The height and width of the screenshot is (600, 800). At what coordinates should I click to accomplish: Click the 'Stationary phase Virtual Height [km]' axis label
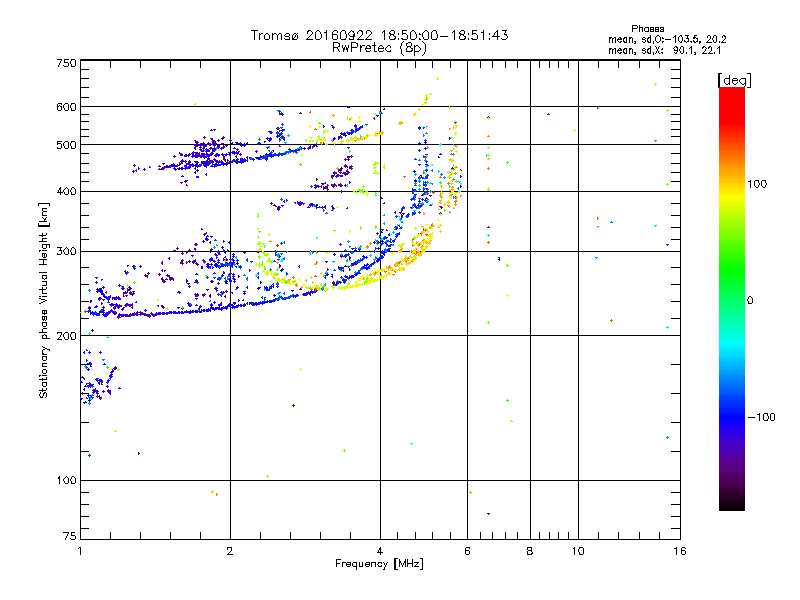(x=44, y=300)
